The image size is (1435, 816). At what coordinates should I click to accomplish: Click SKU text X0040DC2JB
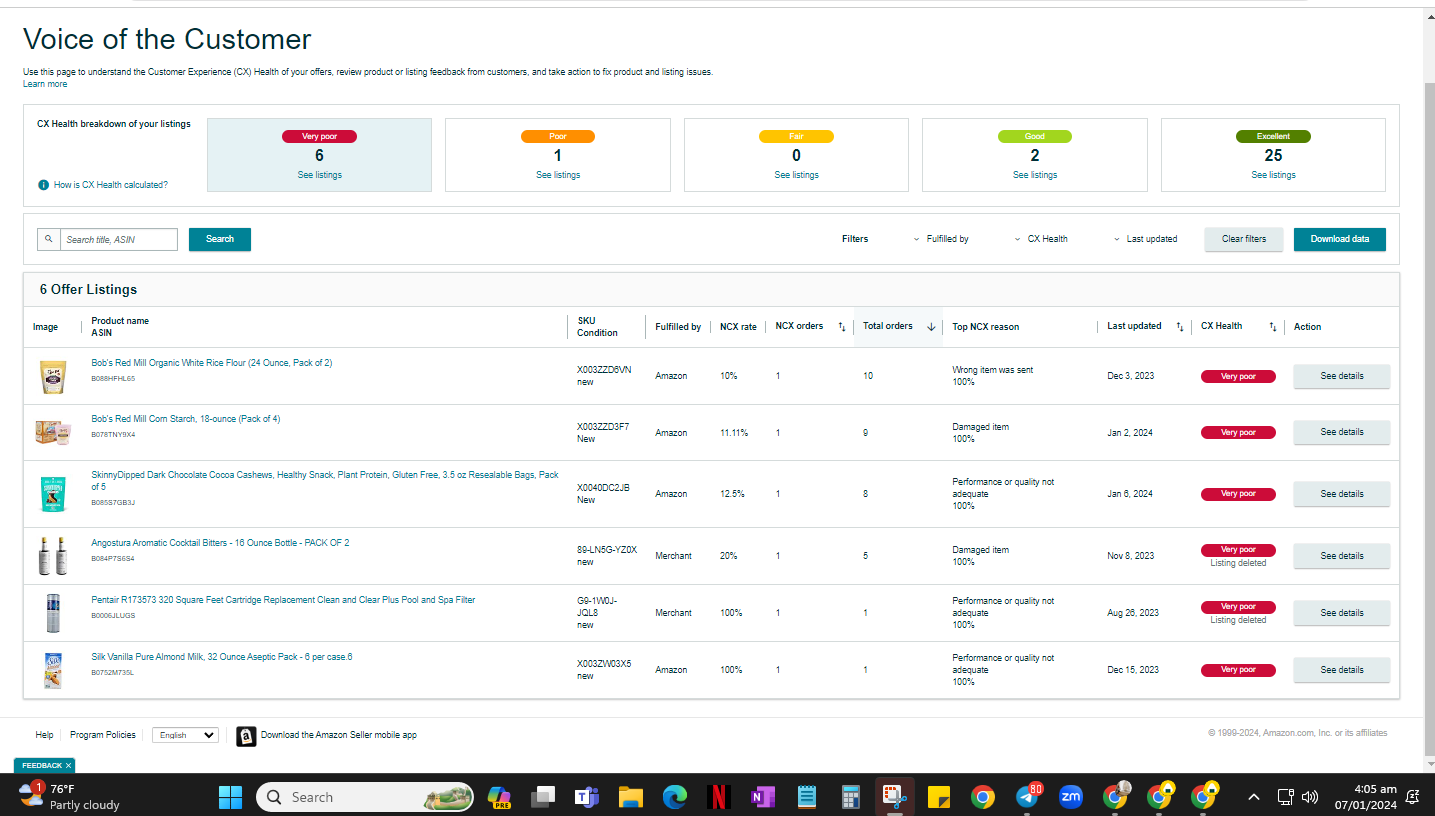coord(603,488)
